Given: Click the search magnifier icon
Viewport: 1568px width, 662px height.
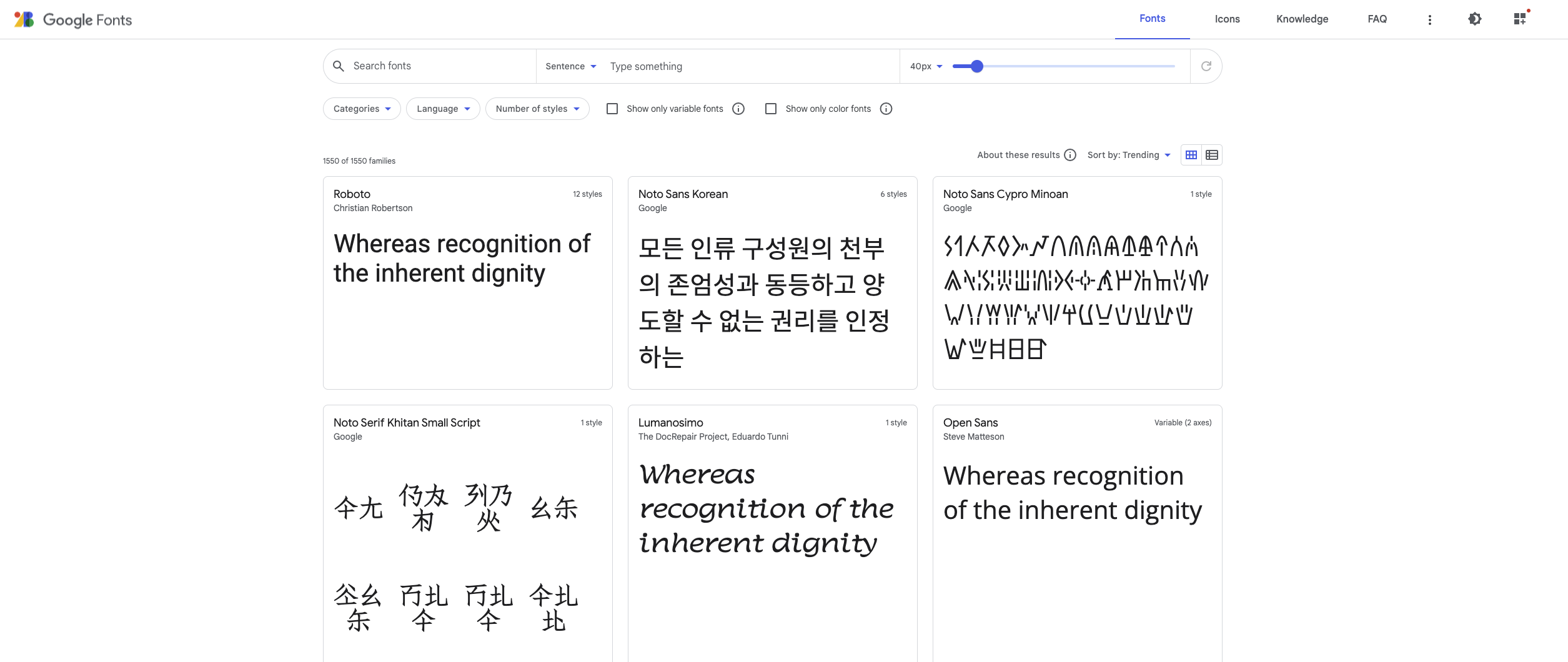Looking at the screenshot, I should (339, 66).
